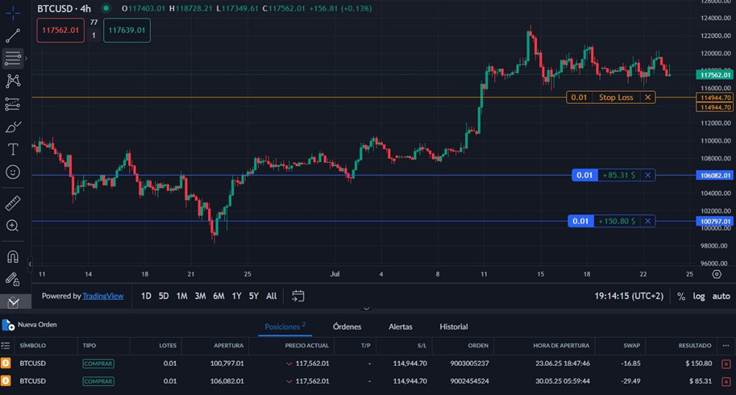Select the ruler measure tool
736x395 pixels.
point(13,203)
